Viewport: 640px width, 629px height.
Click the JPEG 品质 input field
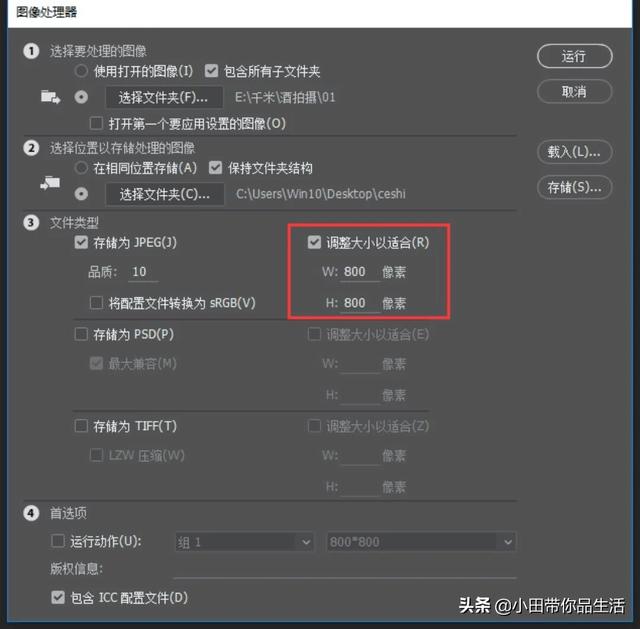[143, 272]
